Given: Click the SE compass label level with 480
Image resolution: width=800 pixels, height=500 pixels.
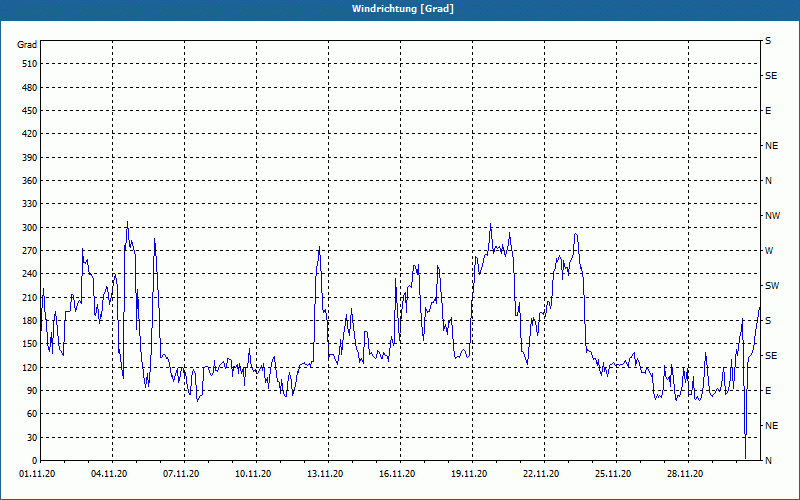Looking at the screenshot, I should point(771,76).
